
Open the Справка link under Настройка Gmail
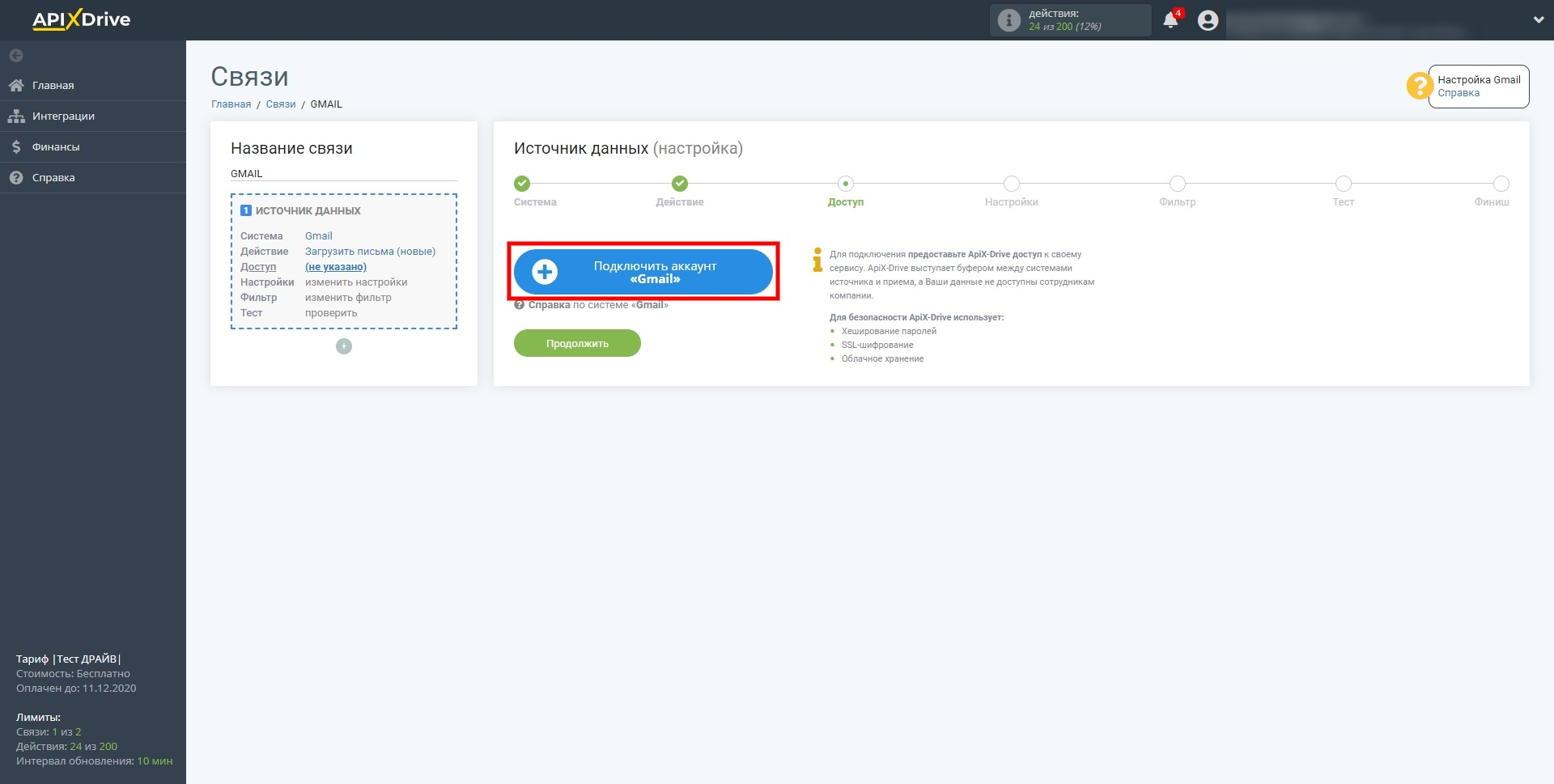point(1458,93)
